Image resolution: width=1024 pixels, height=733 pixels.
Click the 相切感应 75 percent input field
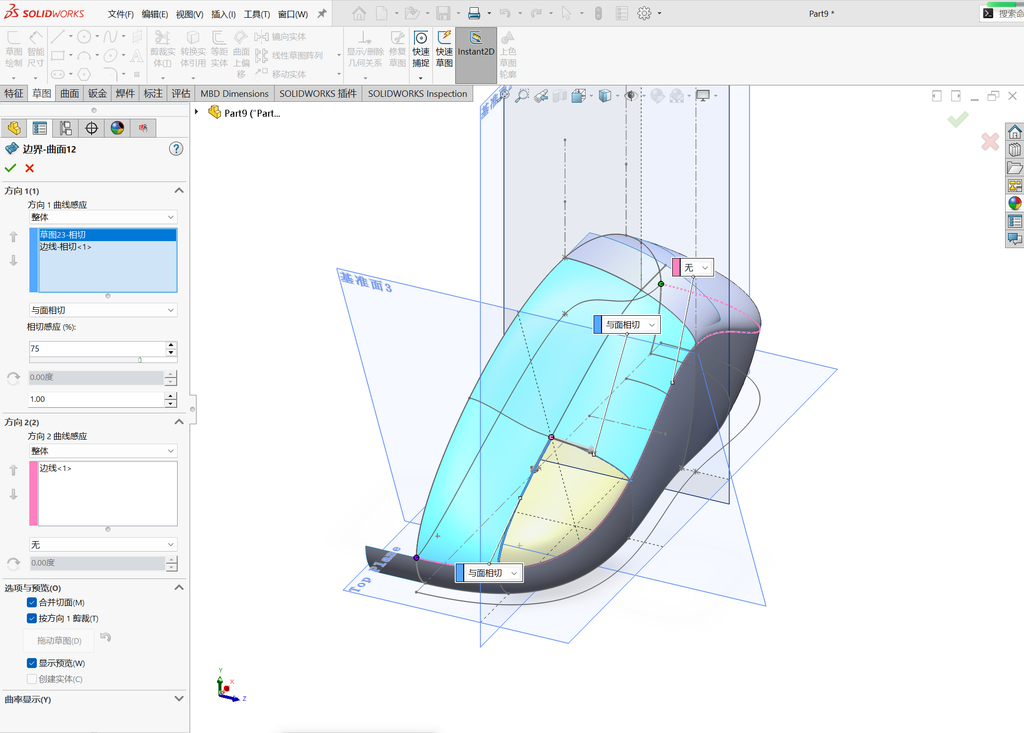pyautogui.click(x=97, y=348)
